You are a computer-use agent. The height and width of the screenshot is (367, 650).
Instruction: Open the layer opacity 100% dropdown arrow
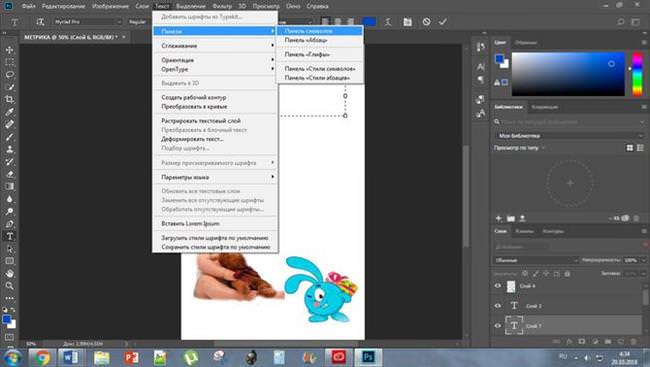click(x=643, y=260)
